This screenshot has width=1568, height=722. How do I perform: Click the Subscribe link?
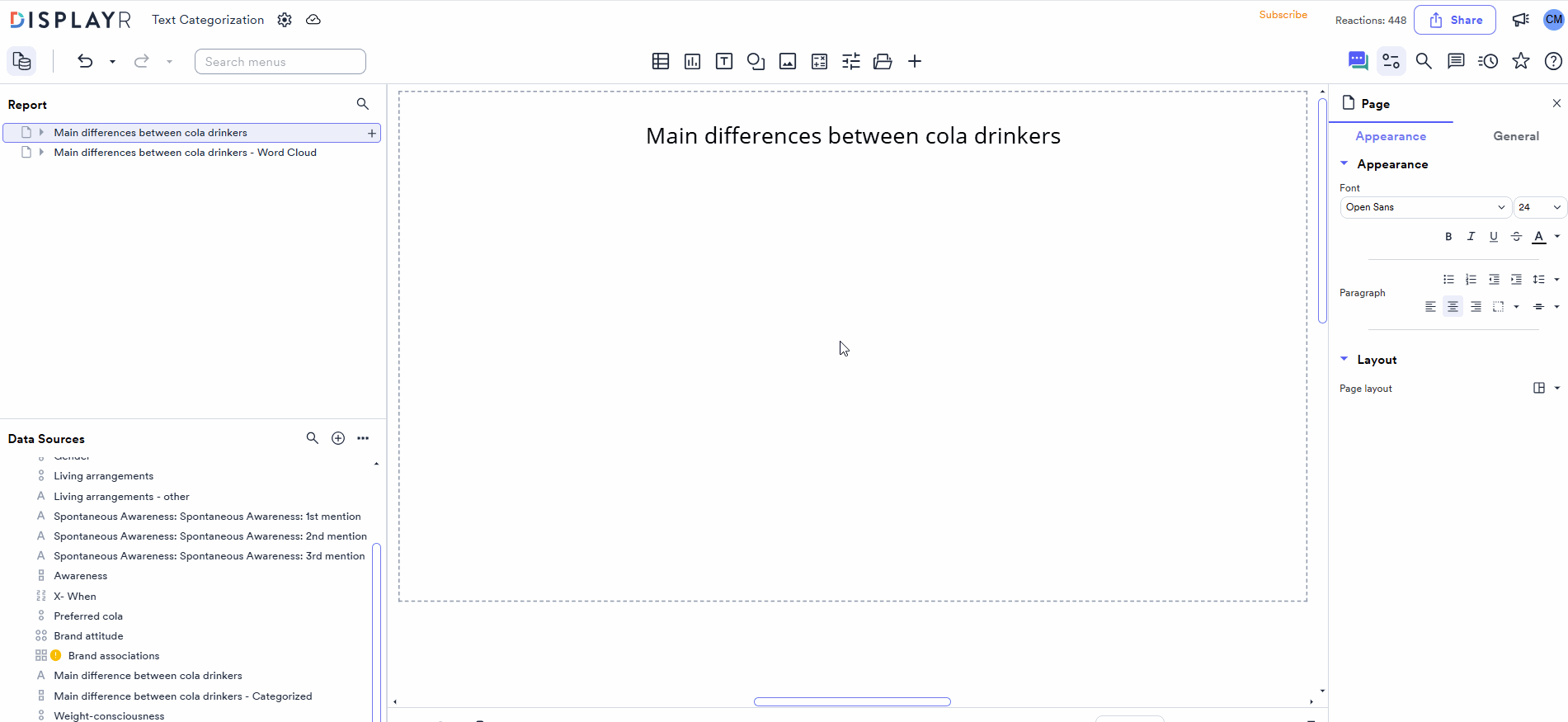1283,15
